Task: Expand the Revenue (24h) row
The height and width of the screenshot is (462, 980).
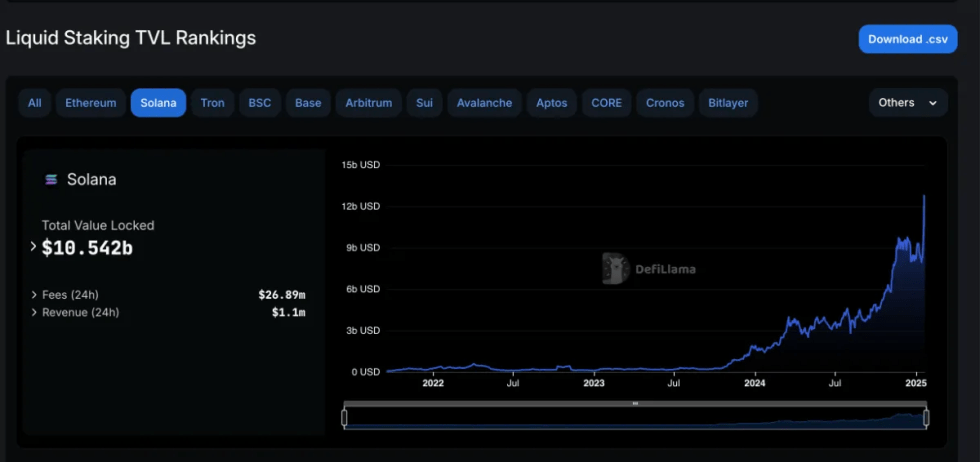Action: pos(34,313)
